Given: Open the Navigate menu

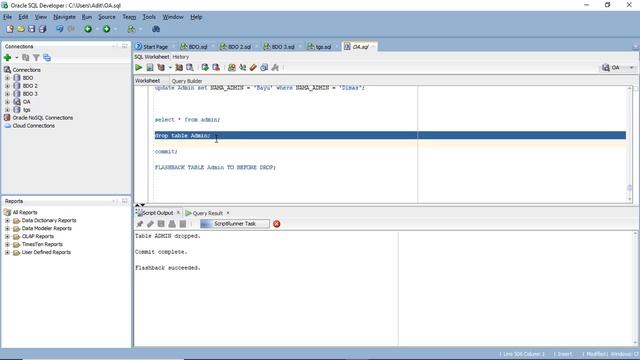Looking at the screenshot, I should (x=64, y=17).
